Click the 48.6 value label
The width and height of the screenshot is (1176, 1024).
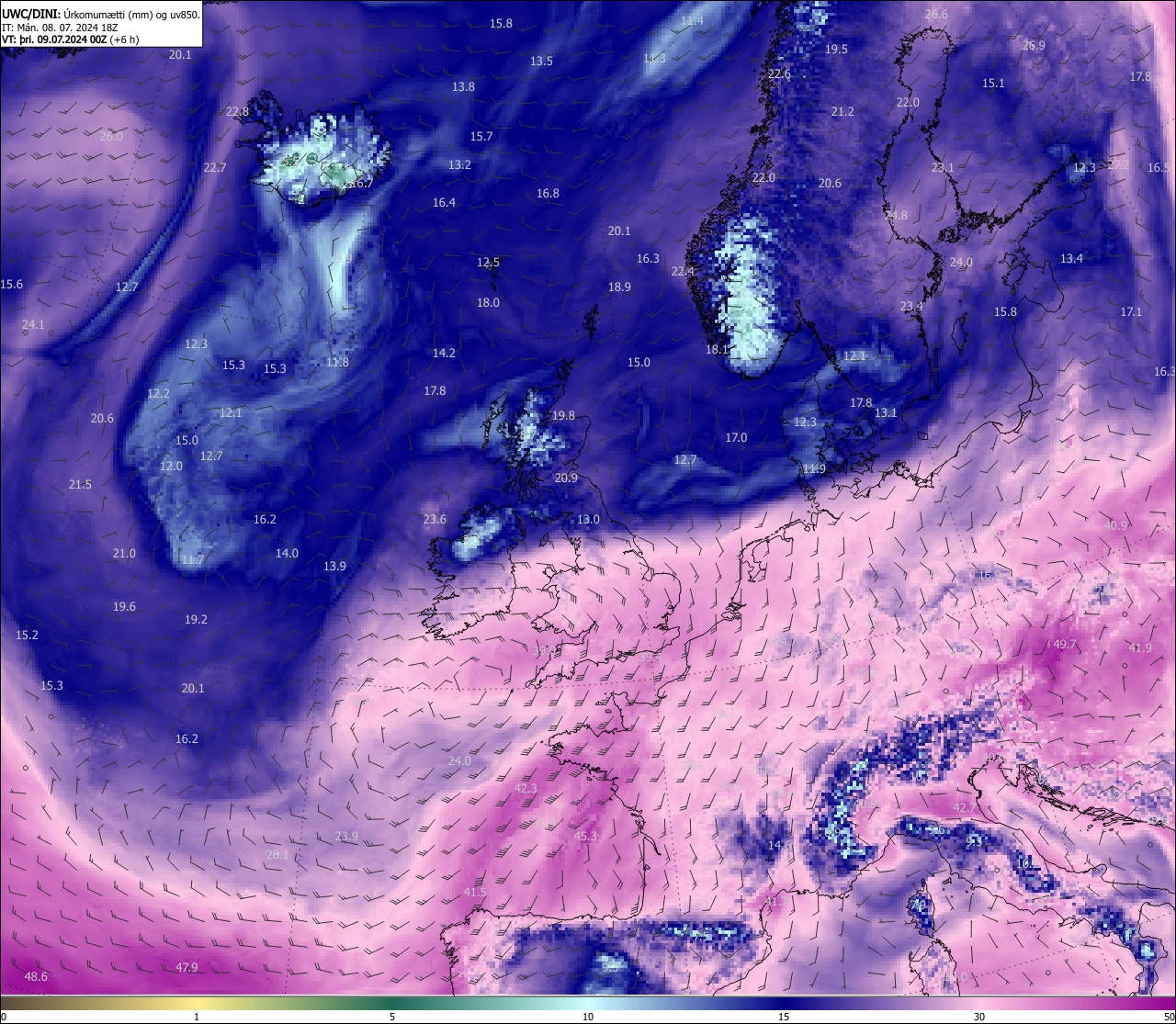(36, 977)
